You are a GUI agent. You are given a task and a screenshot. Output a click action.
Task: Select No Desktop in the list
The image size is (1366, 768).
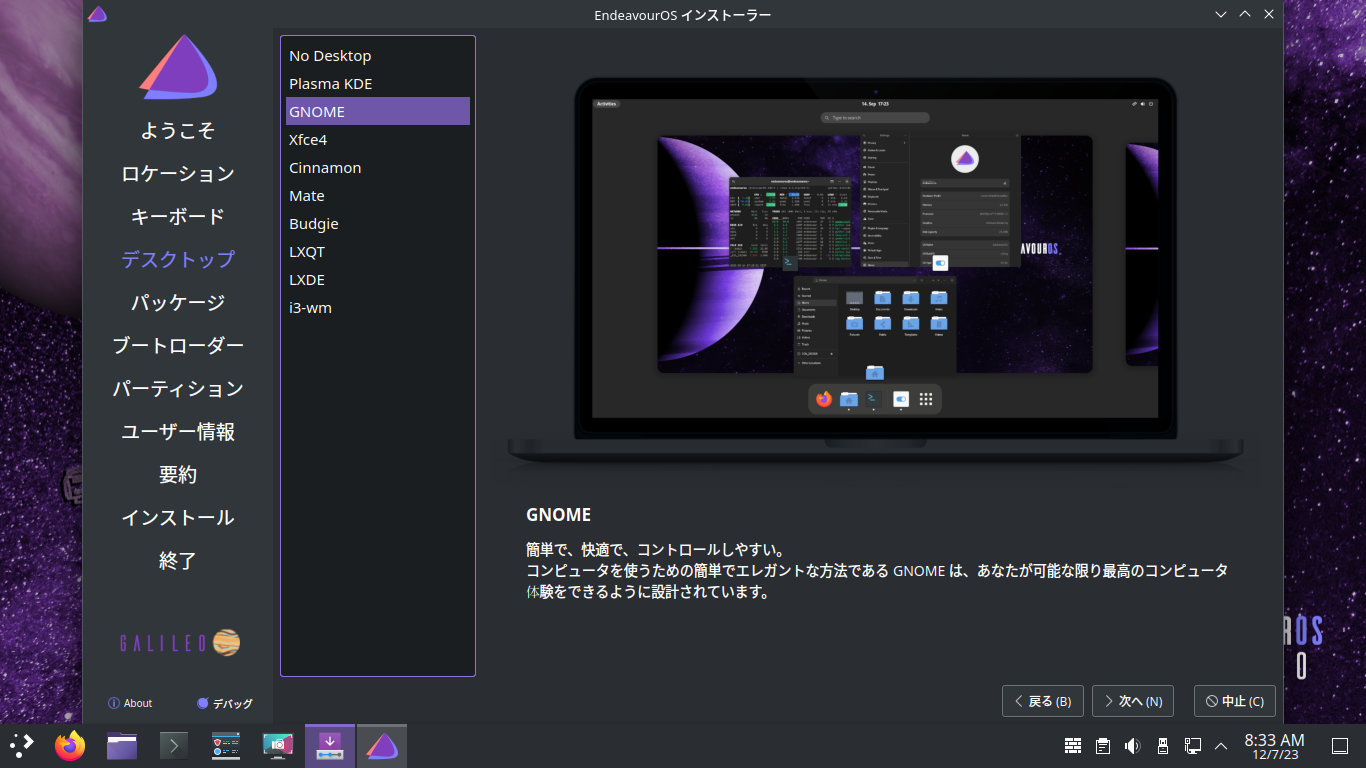coord(378,56)
